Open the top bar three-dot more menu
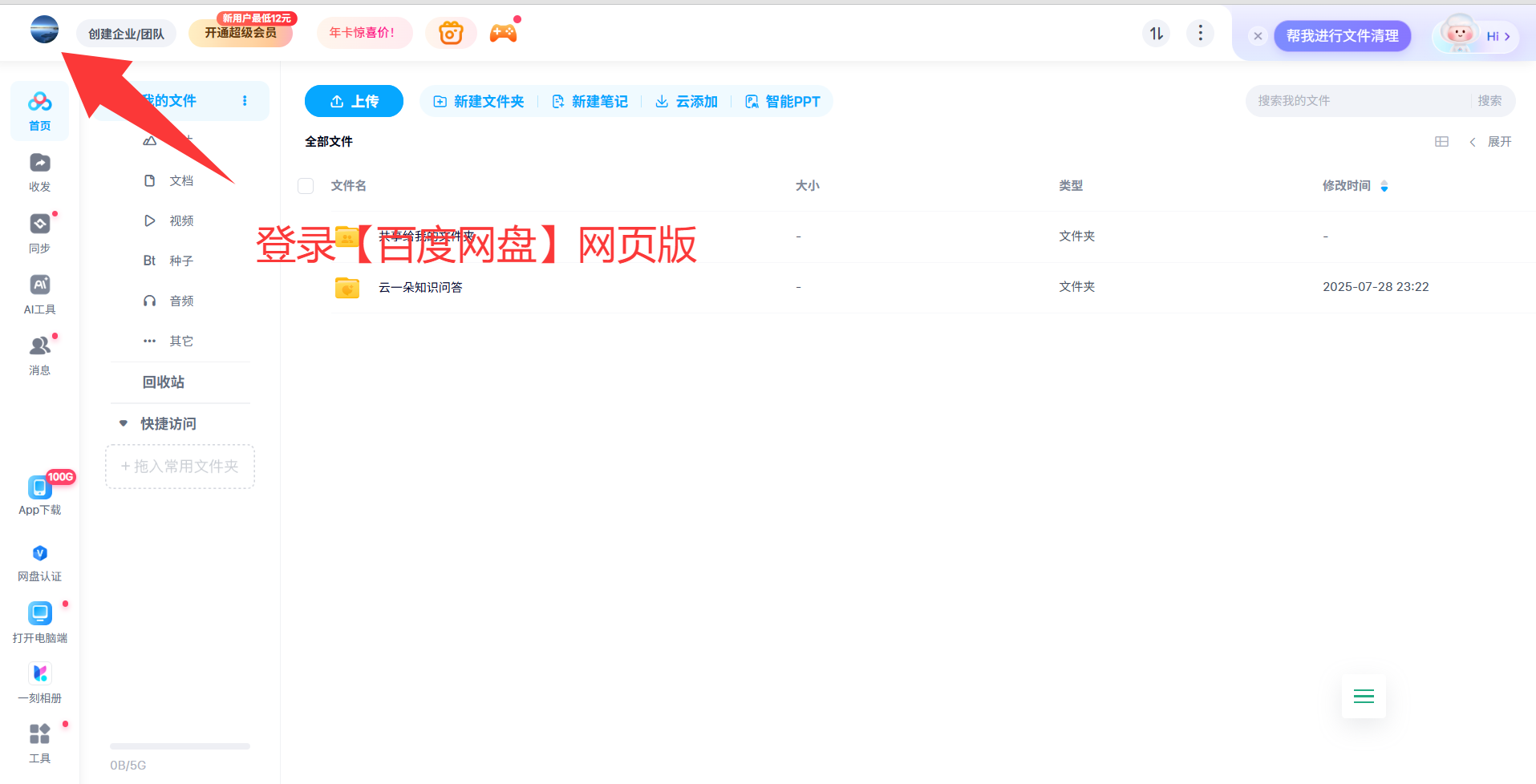Image resolution: width=1536 pixels, height=784 pixels. coord(1200,34)
